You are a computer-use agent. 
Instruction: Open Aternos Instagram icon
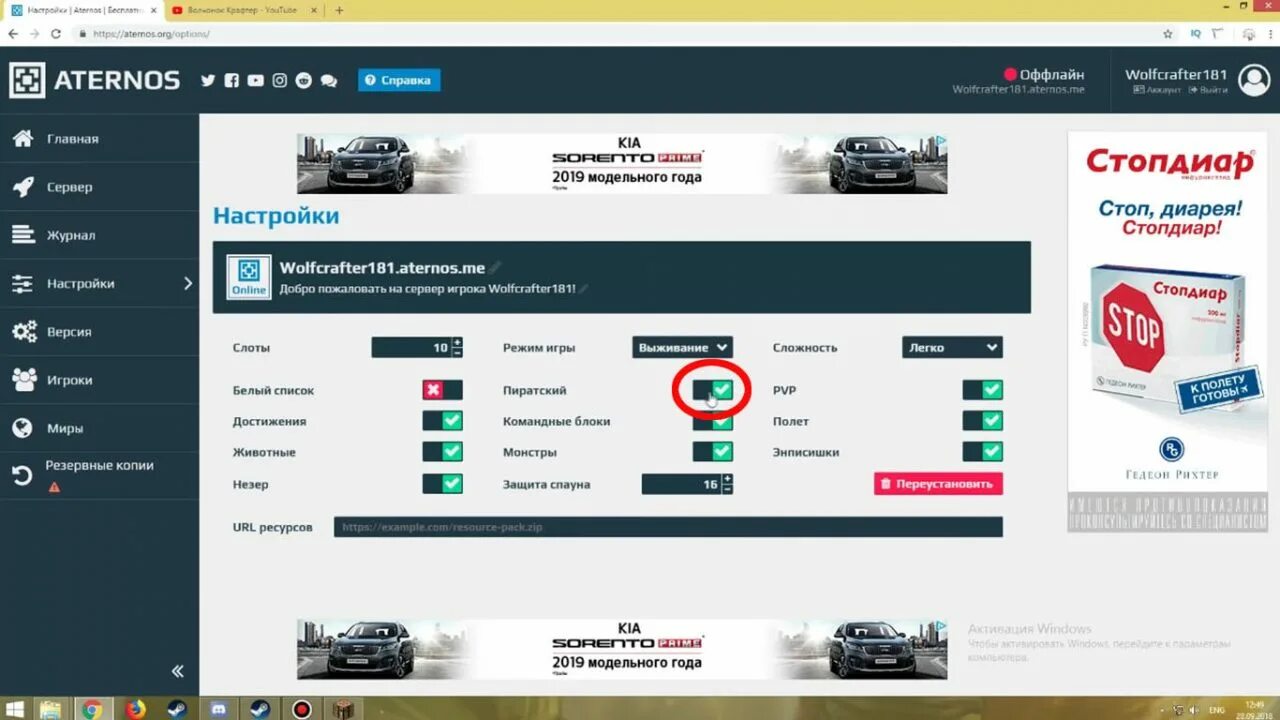[280, 81]
